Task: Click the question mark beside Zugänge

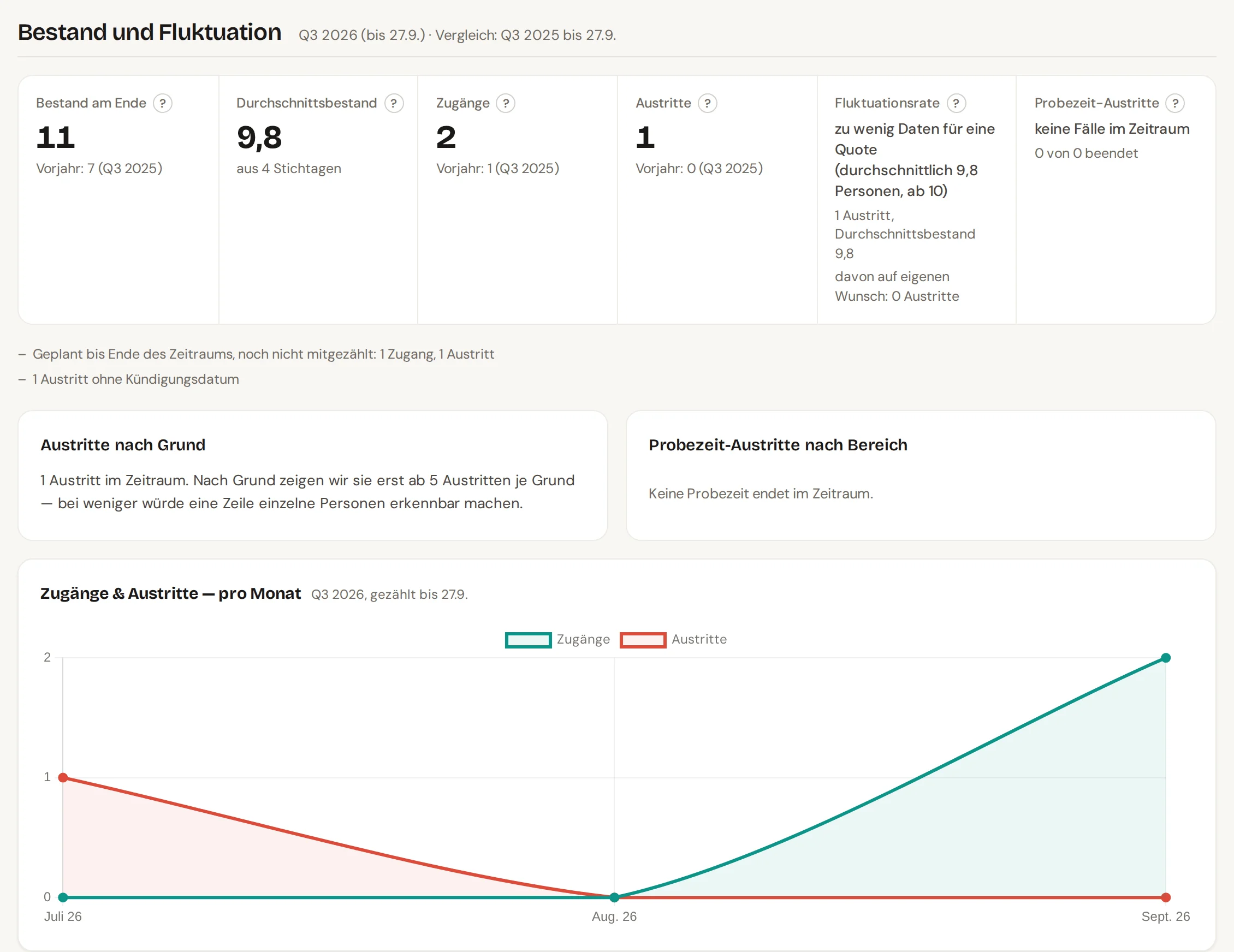Action: 506,103
